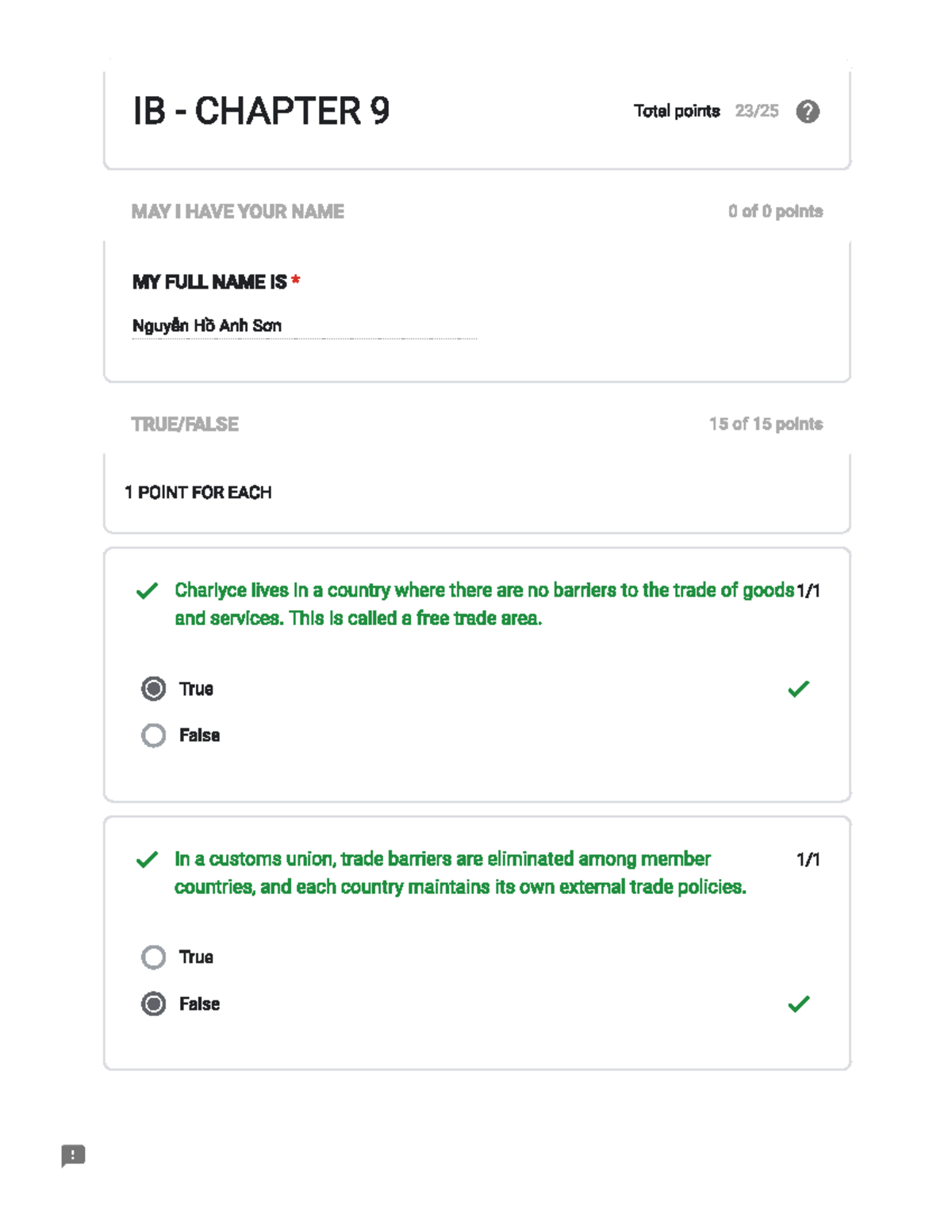Click the correct-answer checkmark next to True
Viewport: 952px width, 1232px height.
pyautogui.click(x=799, y=689)
